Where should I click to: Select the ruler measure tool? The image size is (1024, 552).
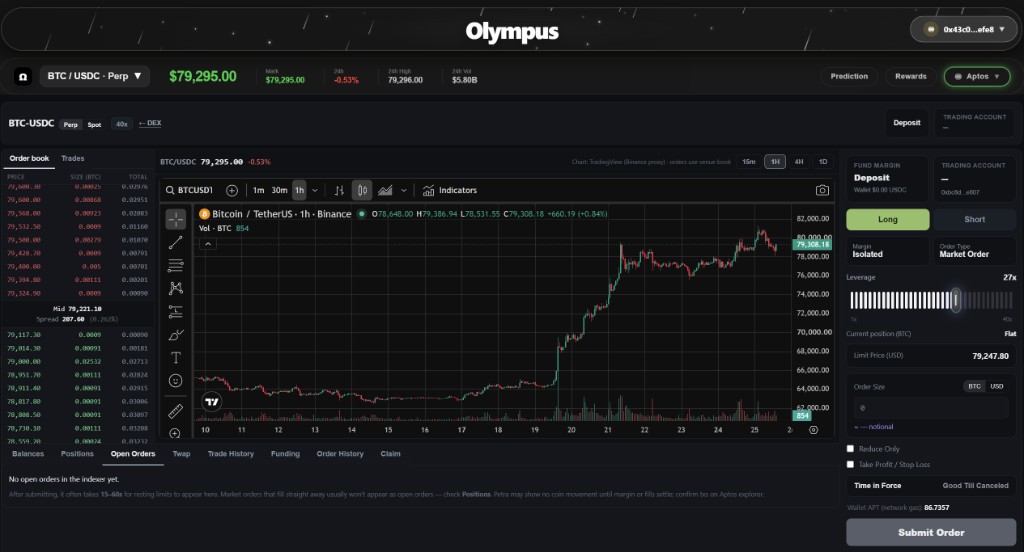click(x=176, y=411)
